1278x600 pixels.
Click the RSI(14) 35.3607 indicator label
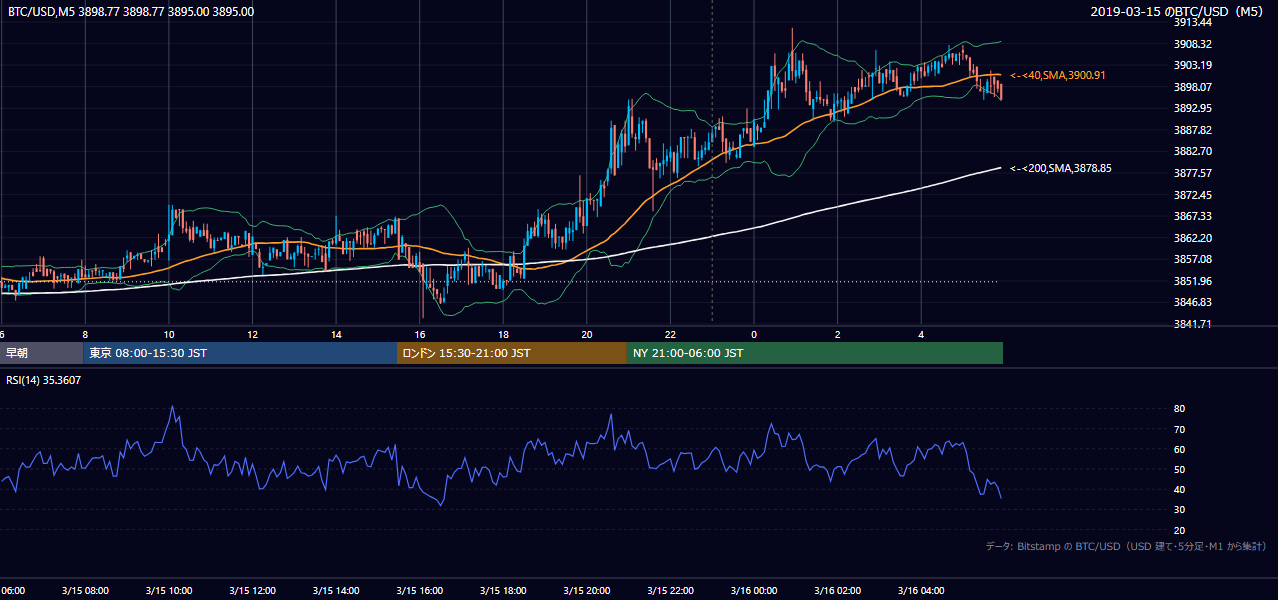[44, 380]
